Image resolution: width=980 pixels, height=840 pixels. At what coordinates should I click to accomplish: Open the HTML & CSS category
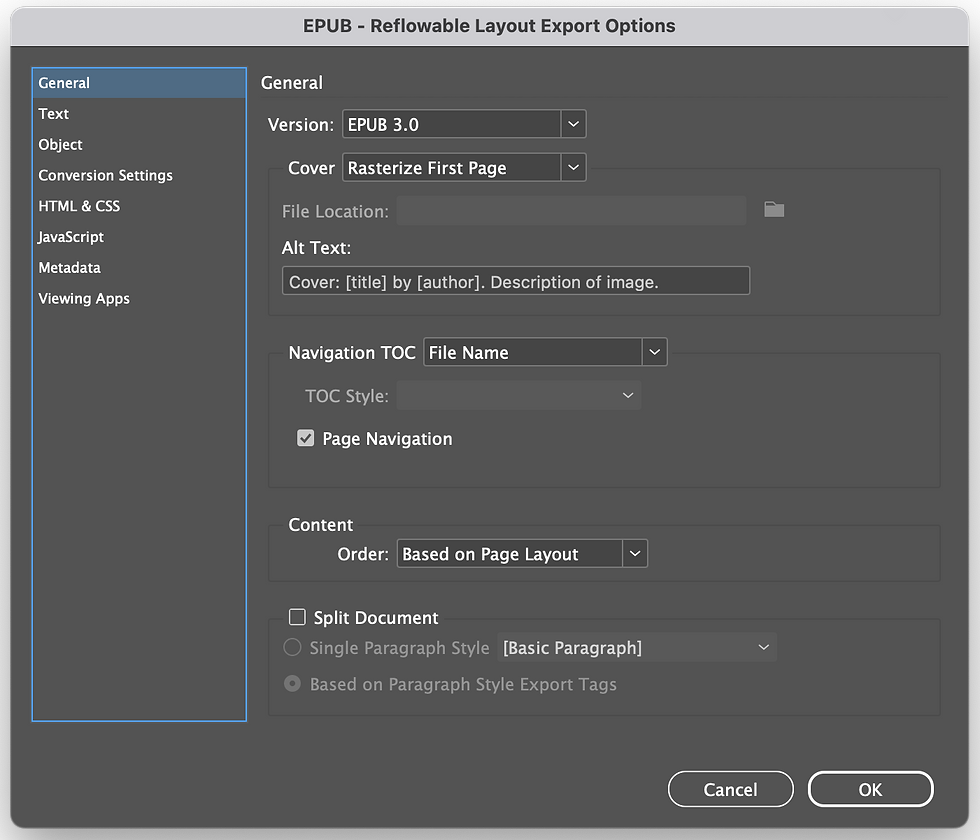click(x=139, y=206)
